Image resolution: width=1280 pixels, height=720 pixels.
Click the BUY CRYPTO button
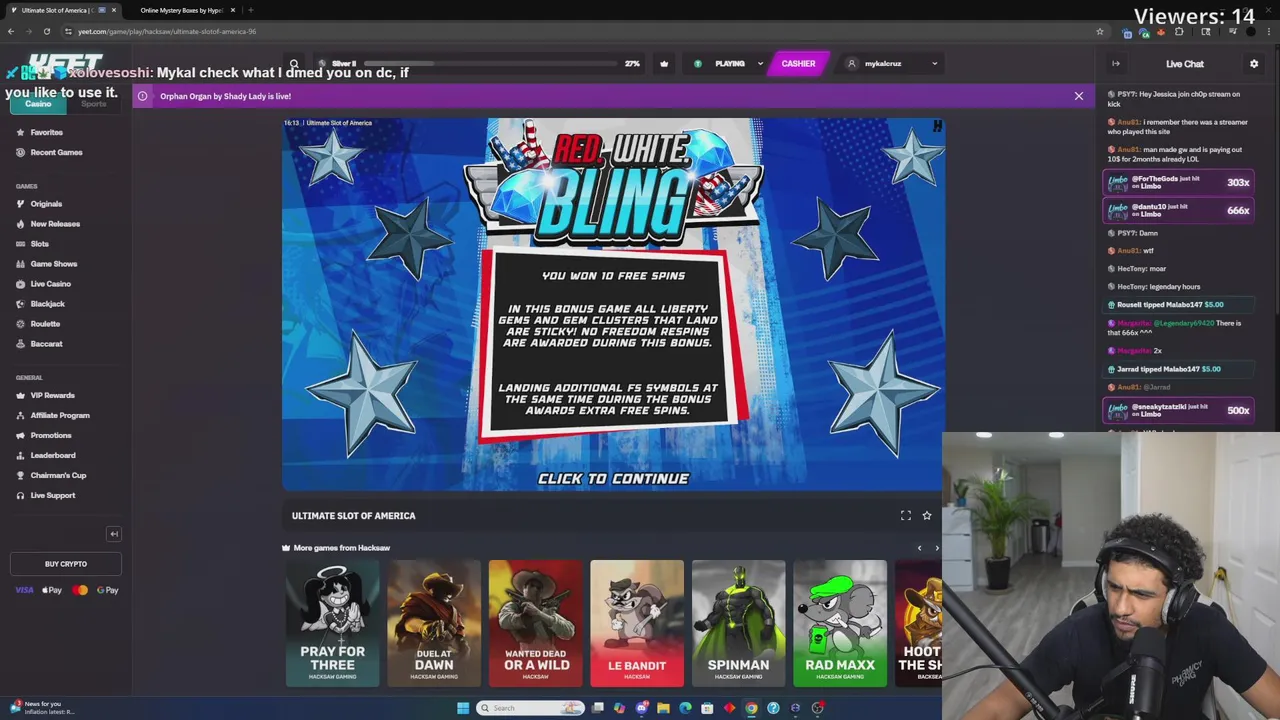pos(66,564)
